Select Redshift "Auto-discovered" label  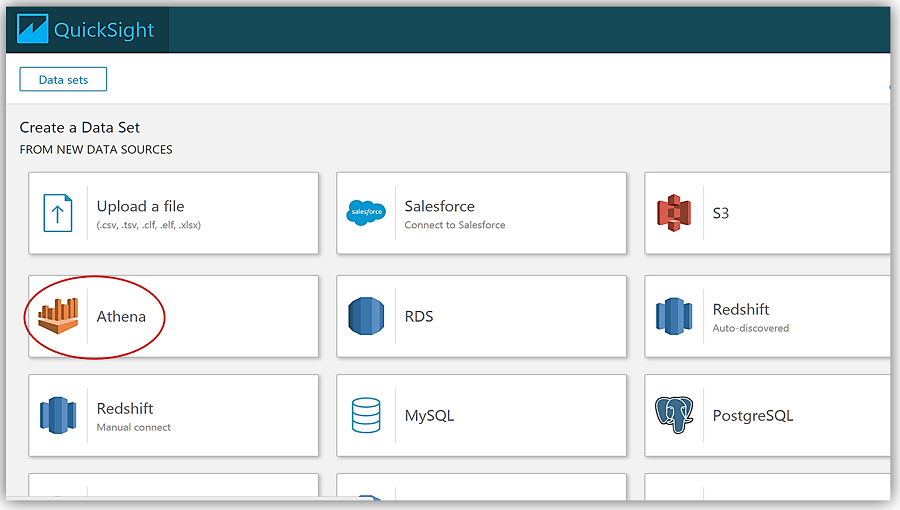(x=750, y=328)
